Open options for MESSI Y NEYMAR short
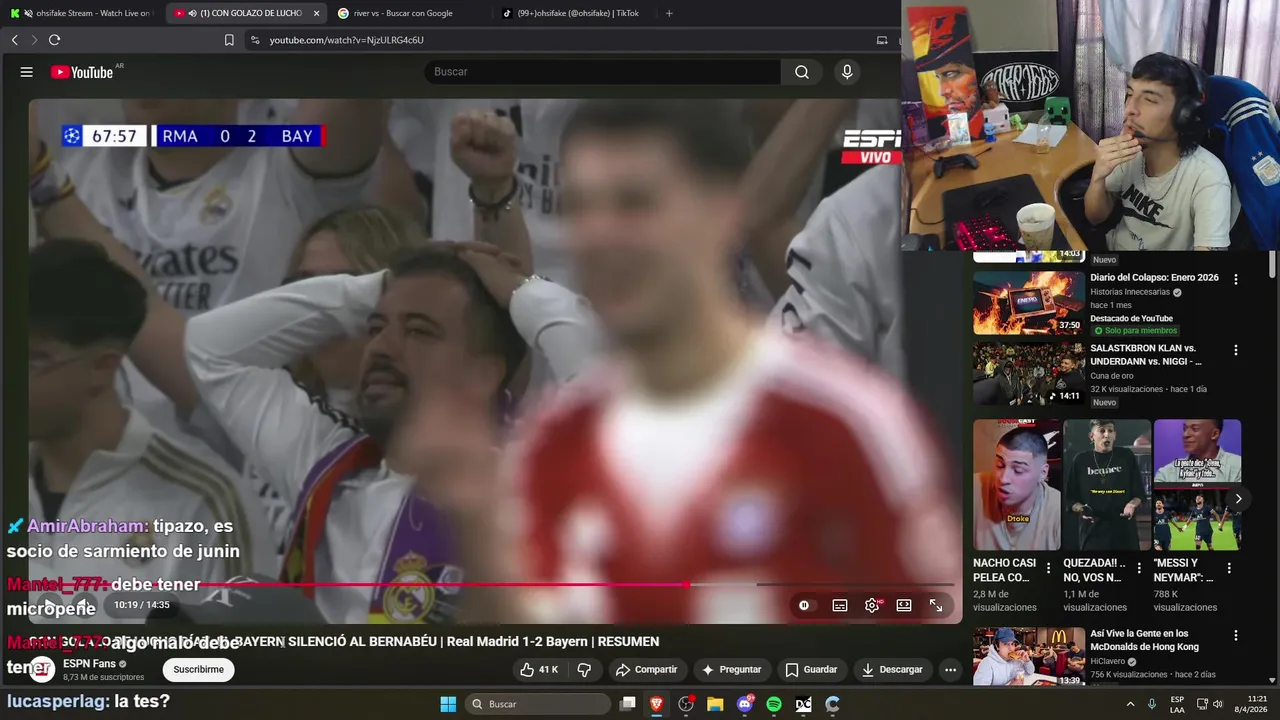The width and height of the screenshot is (1280, 720). (1229, 568)
